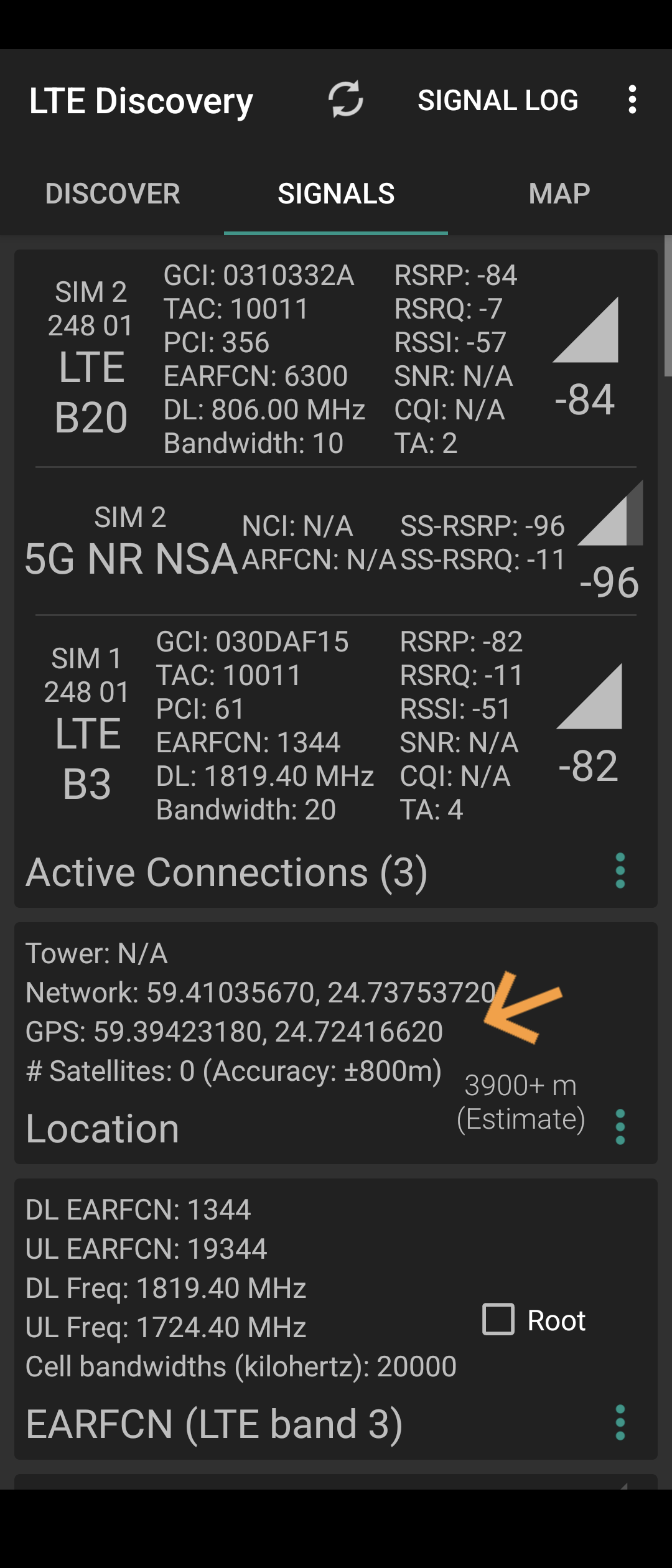Screen dimensions: 672x1568
Task: Open Location card three-dot menu
Action: [620, 1127]
